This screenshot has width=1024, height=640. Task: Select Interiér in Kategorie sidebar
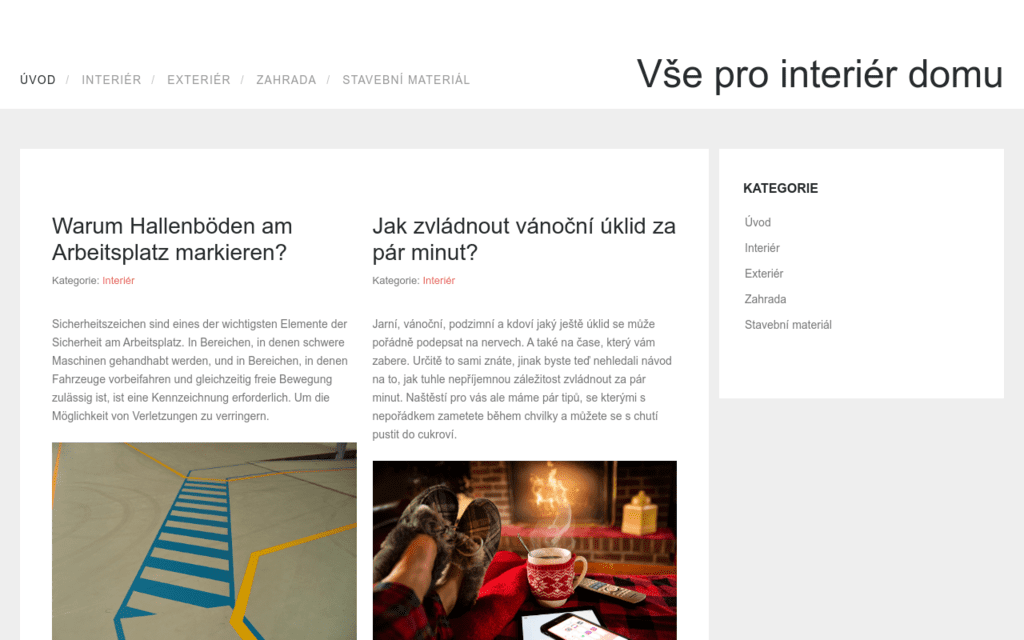(762, 248)
